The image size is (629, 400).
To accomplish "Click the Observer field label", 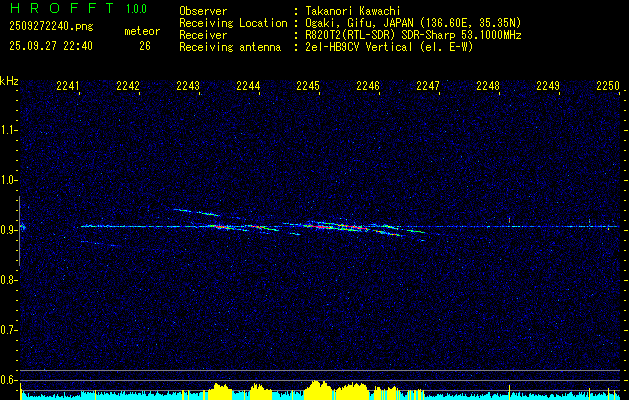I will [203, 11].
